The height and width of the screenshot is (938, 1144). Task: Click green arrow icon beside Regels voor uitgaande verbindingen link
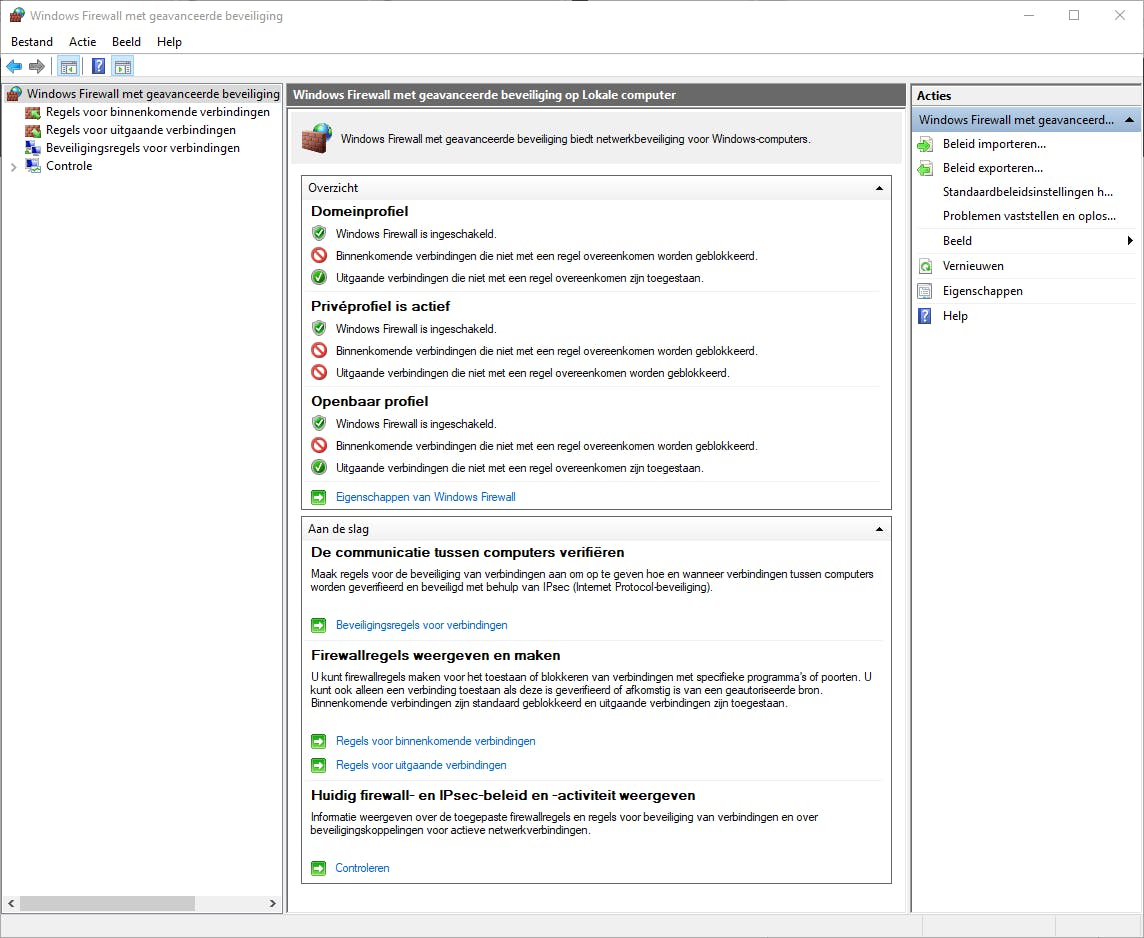tap(319, 765)
